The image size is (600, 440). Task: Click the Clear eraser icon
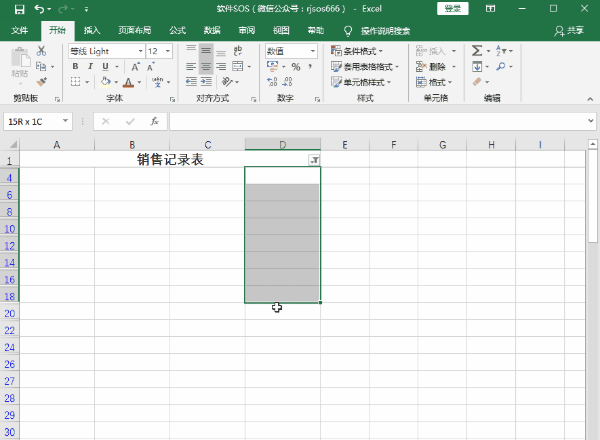477,81
